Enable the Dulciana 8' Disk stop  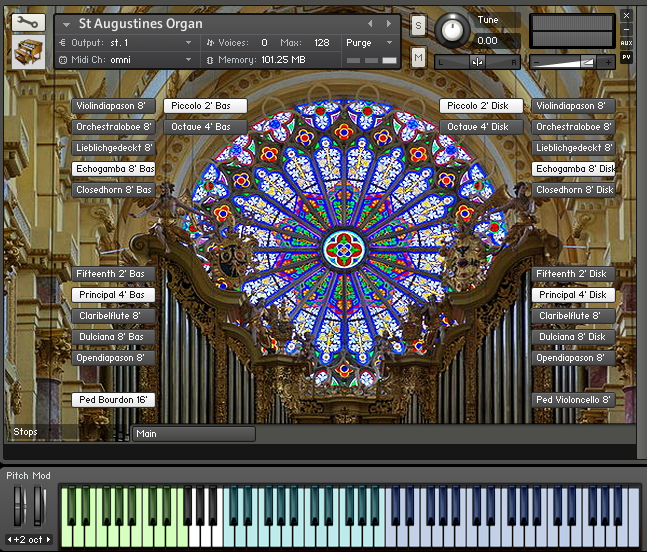tap(573, 337)
